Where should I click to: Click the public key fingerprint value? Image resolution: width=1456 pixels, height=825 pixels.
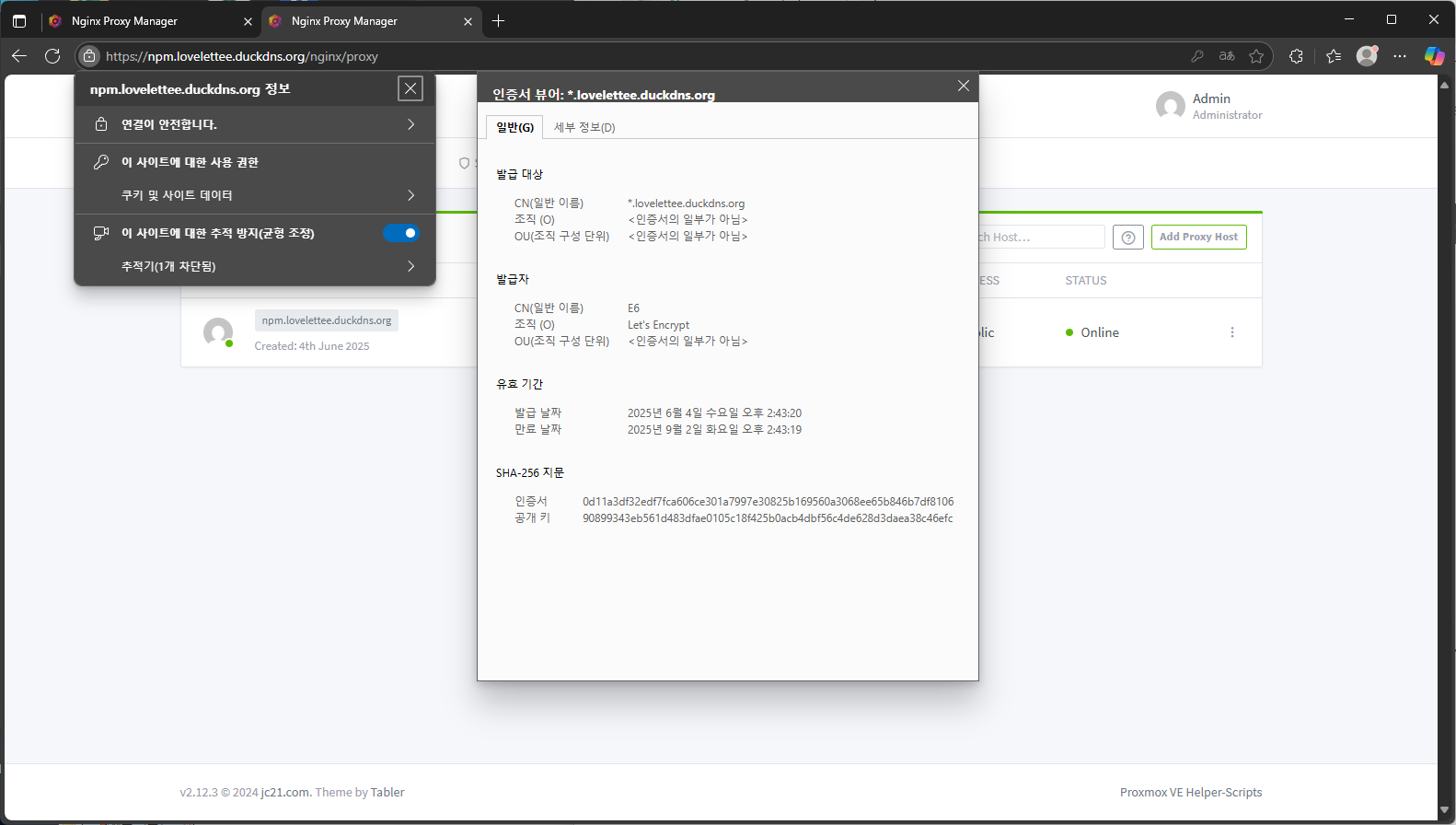coord(768,518)
